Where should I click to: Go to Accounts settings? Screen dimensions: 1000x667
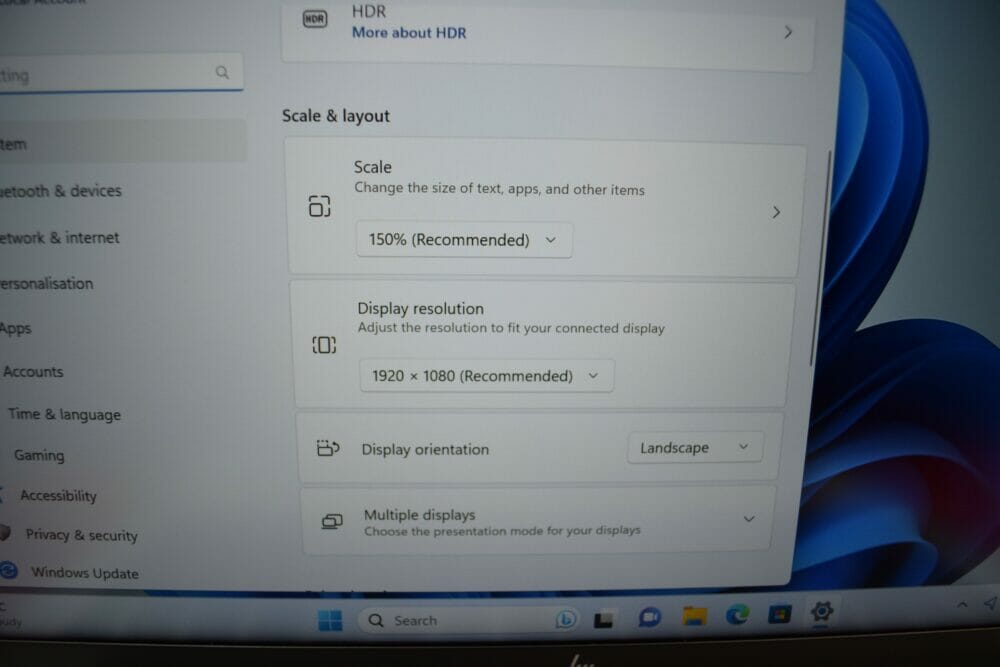pyautogui.click(x=33, y=372)
